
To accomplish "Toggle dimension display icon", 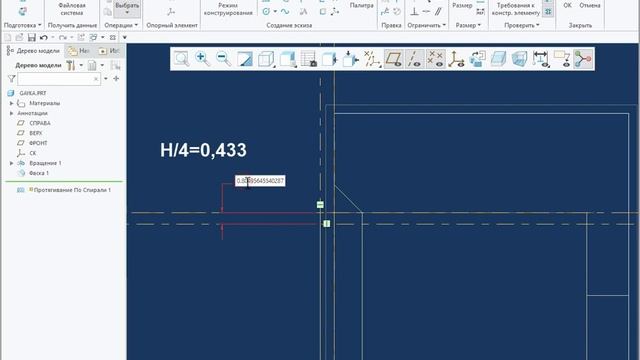I will point(541,59).
